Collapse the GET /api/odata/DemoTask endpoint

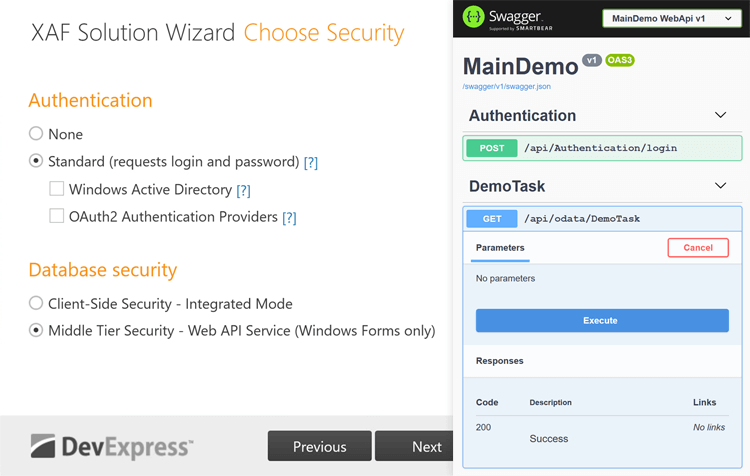(x=602, y=218)
